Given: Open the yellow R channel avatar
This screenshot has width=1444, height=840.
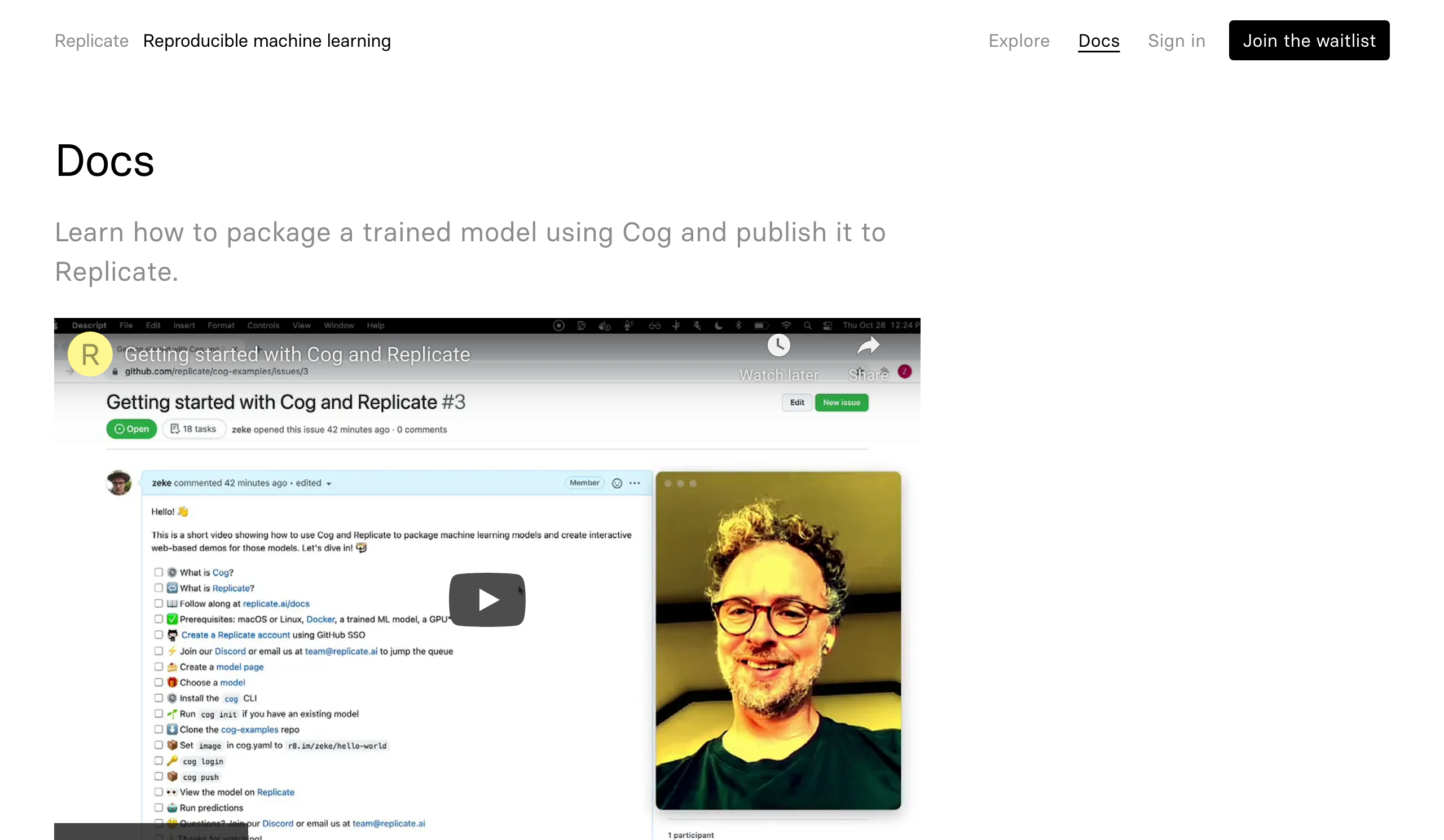Looking at the screenshot, I should point(90,355).
